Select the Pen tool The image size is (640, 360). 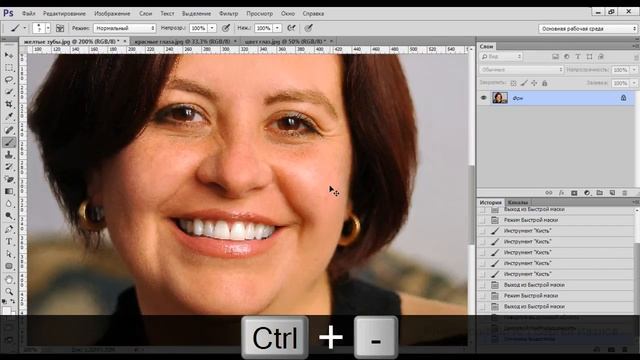point(9,229)
